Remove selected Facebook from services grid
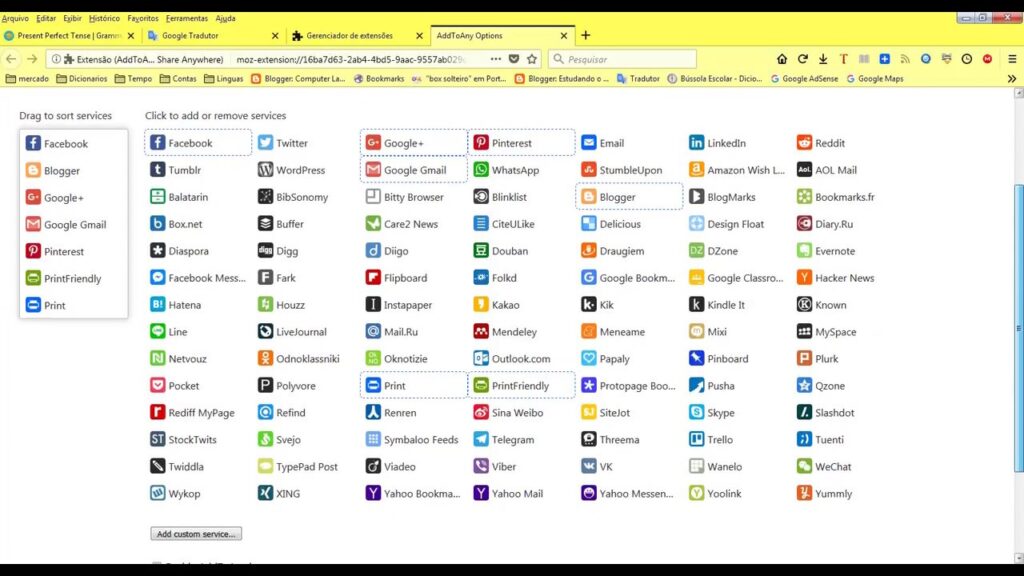 click(x=198, y=143)
